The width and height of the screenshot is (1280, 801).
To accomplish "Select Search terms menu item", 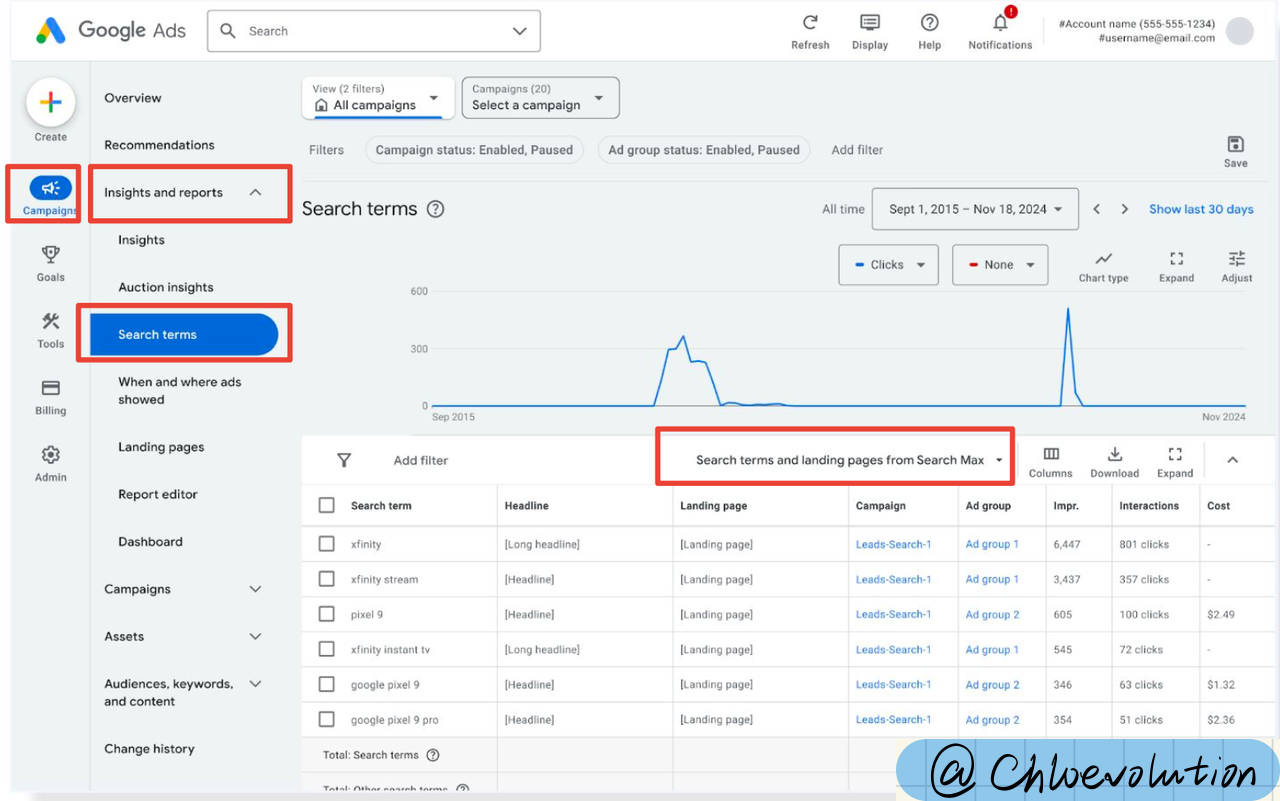I will pyautogui.click(x=184, y=334).
